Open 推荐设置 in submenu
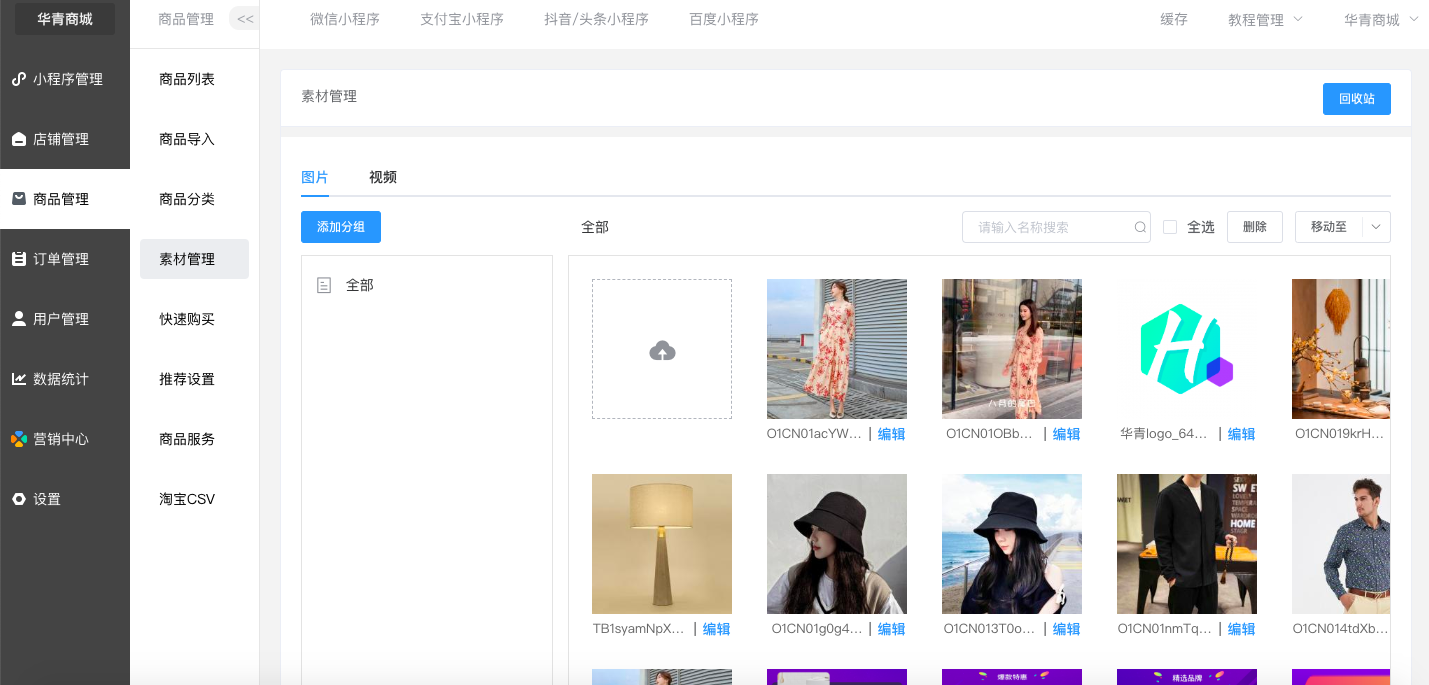Image resolution: width=1429 pixels, height=685 pixels. click(187, 379)
